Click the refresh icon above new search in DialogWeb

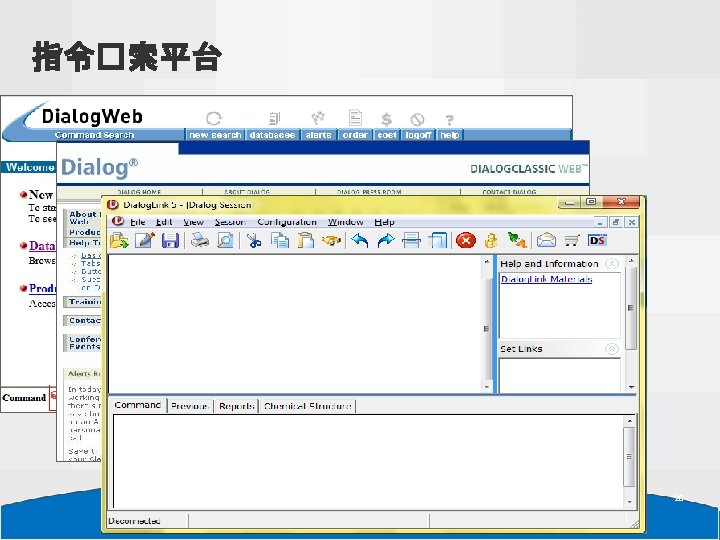point(214,118)
